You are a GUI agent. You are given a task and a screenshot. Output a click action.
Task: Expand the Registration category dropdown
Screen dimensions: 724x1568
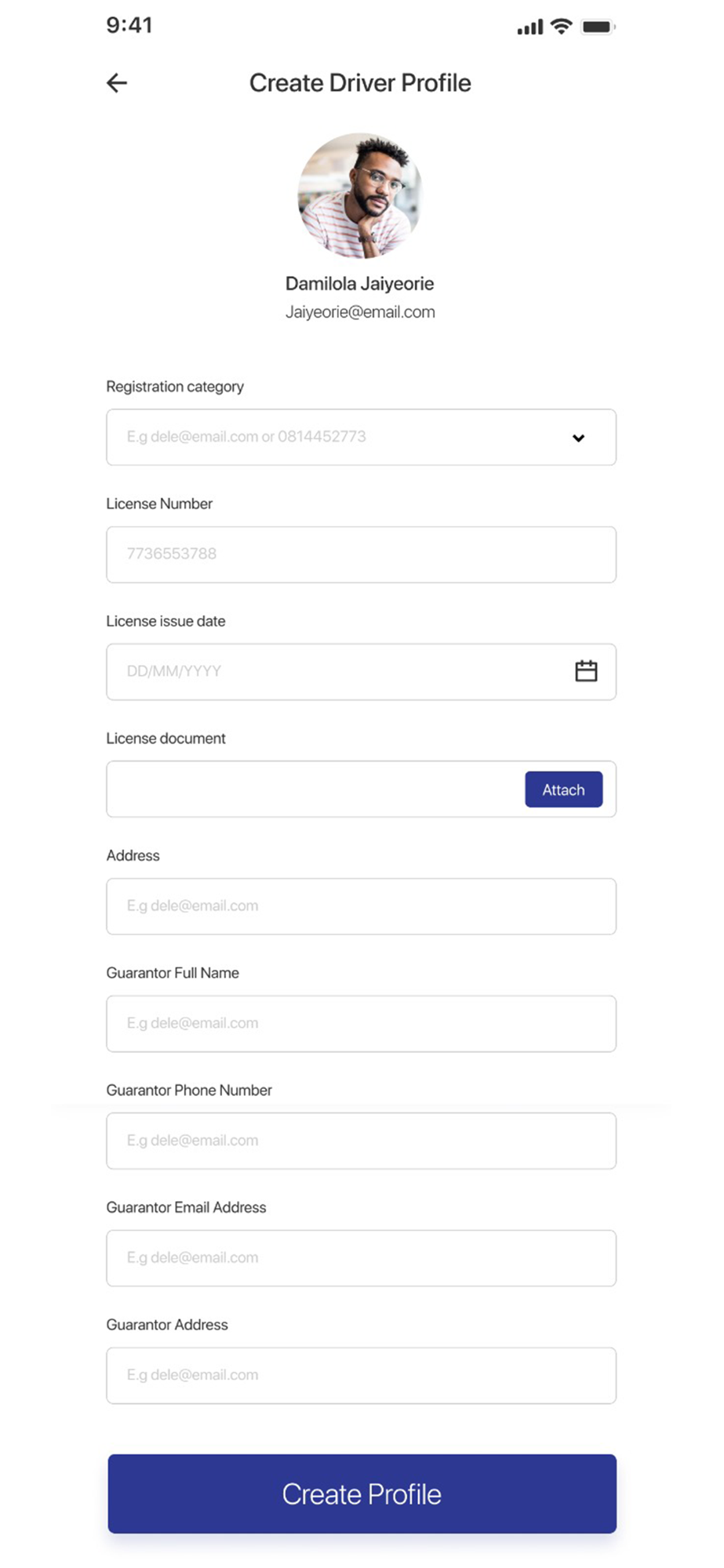[x=345, y=437]
